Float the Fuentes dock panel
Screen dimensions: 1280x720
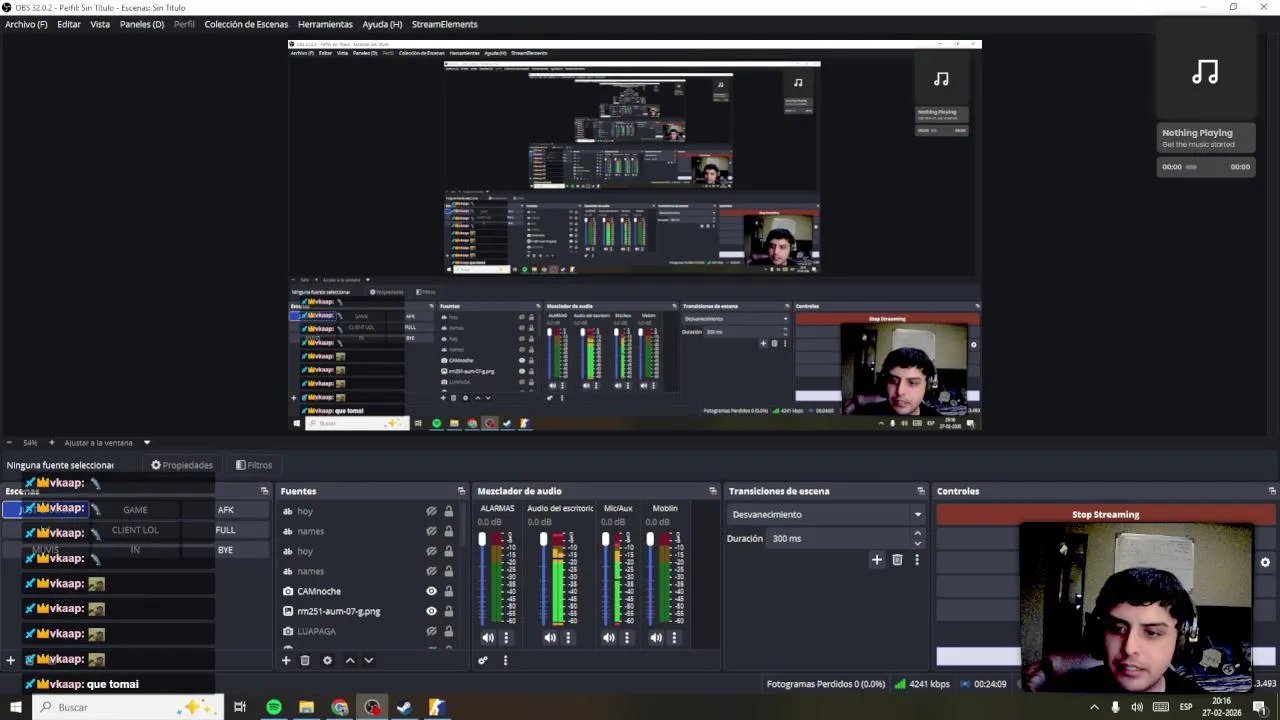461,491
